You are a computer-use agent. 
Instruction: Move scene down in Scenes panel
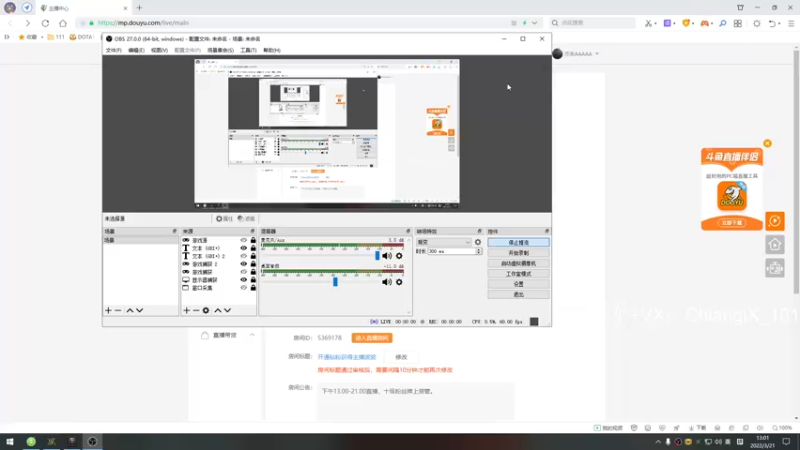[139, 310]
